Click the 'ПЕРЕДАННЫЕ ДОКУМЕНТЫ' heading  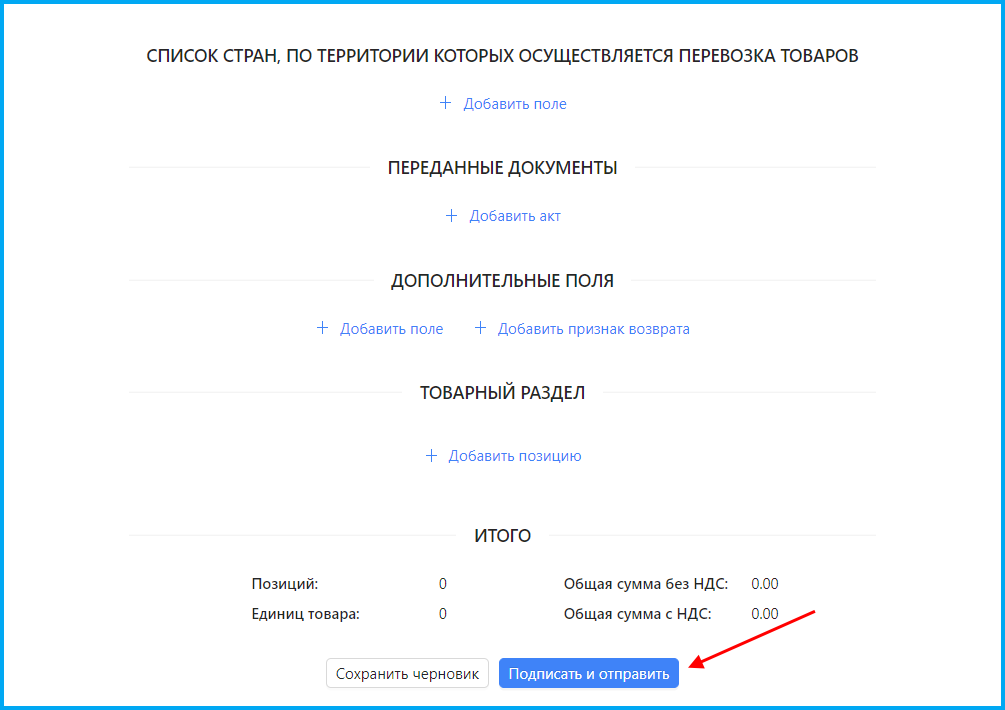(502, 168)
